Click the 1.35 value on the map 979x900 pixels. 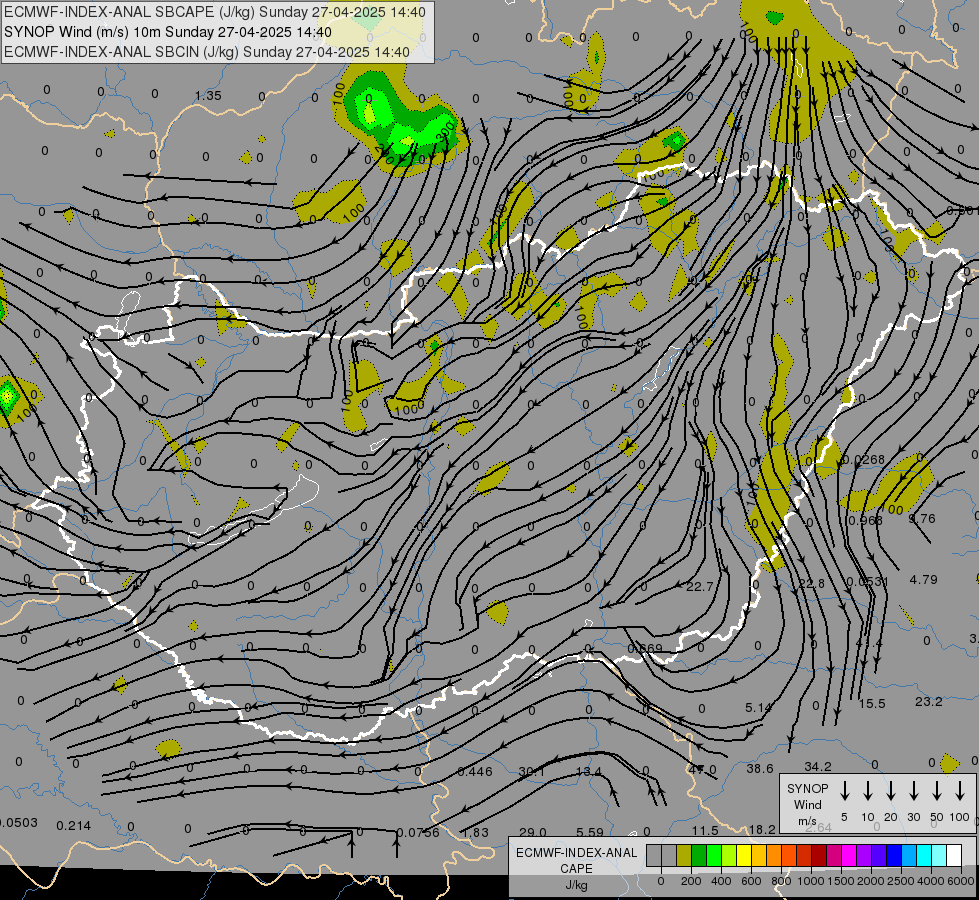click(208, 96)
